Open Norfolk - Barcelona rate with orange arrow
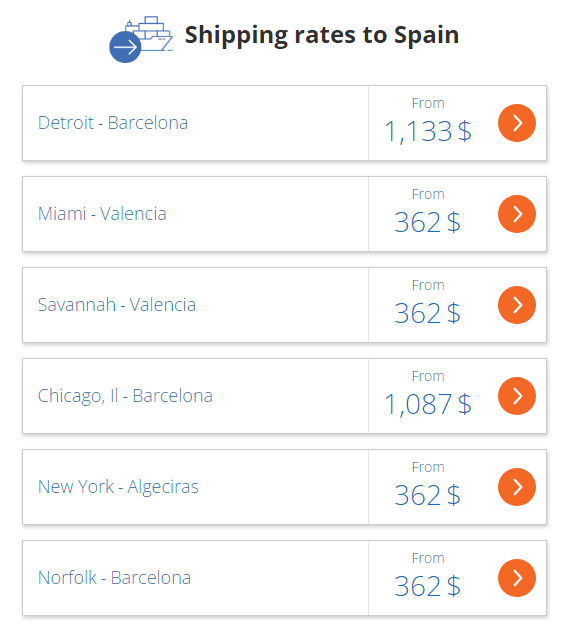Viewport: 568px width, 633px height. 517,578
